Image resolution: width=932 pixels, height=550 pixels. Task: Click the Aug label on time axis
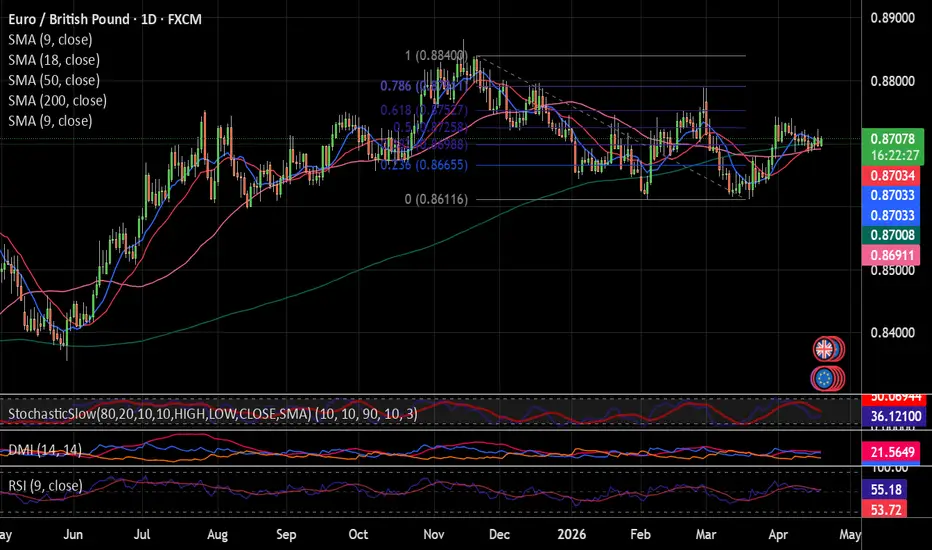pyautogui.click(x=218, y=535)
